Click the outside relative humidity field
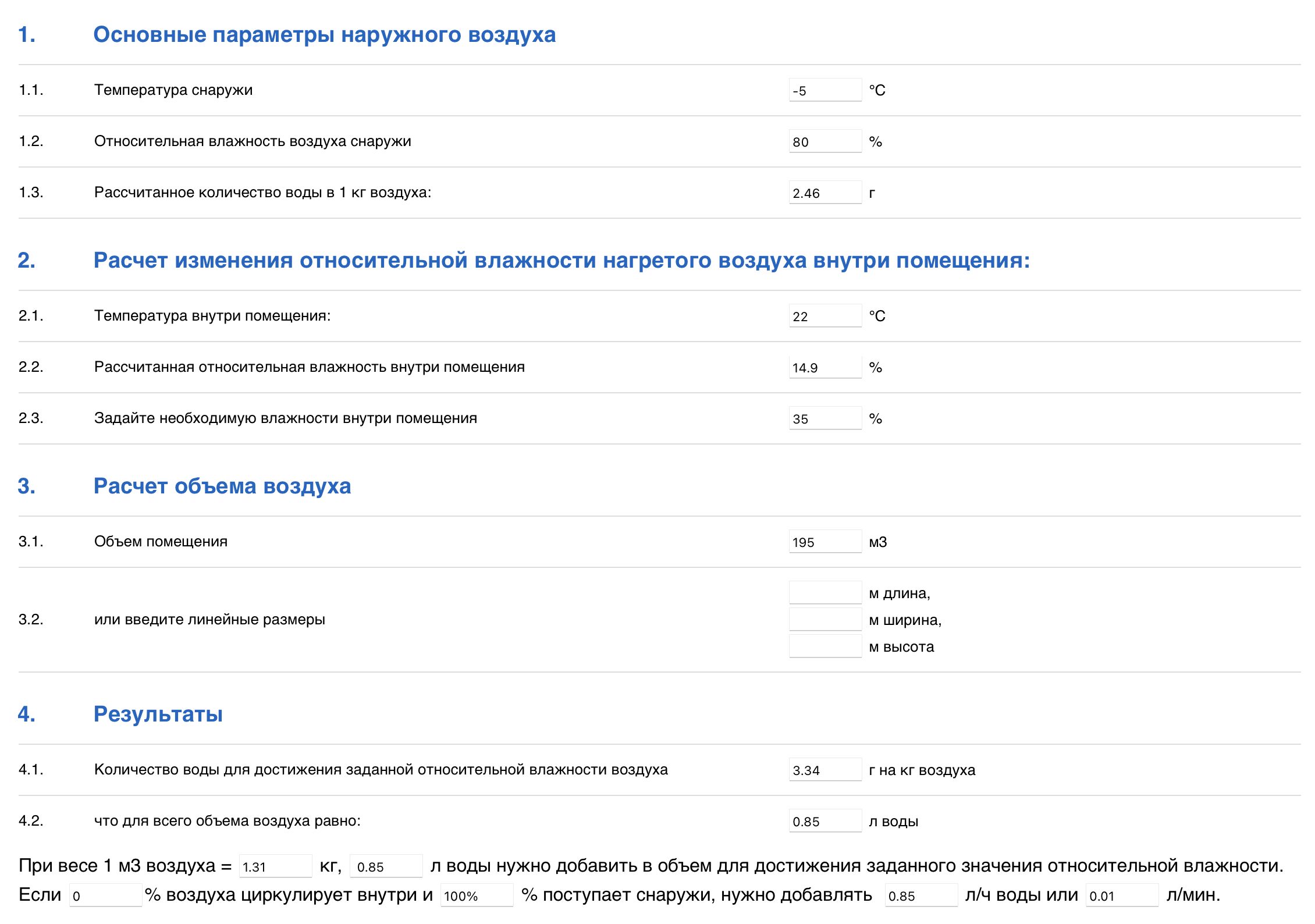This screenshot has height=924, width=1315. click(824, 141)
